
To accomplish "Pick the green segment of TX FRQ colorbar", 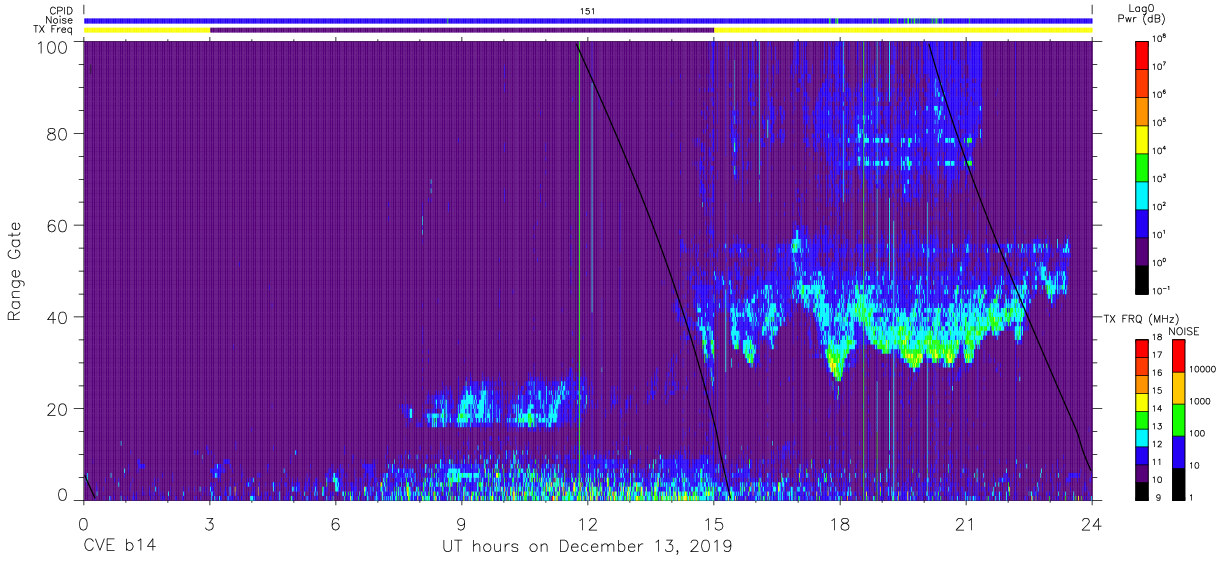I will pyautogui.click(x=1142, y=419).
